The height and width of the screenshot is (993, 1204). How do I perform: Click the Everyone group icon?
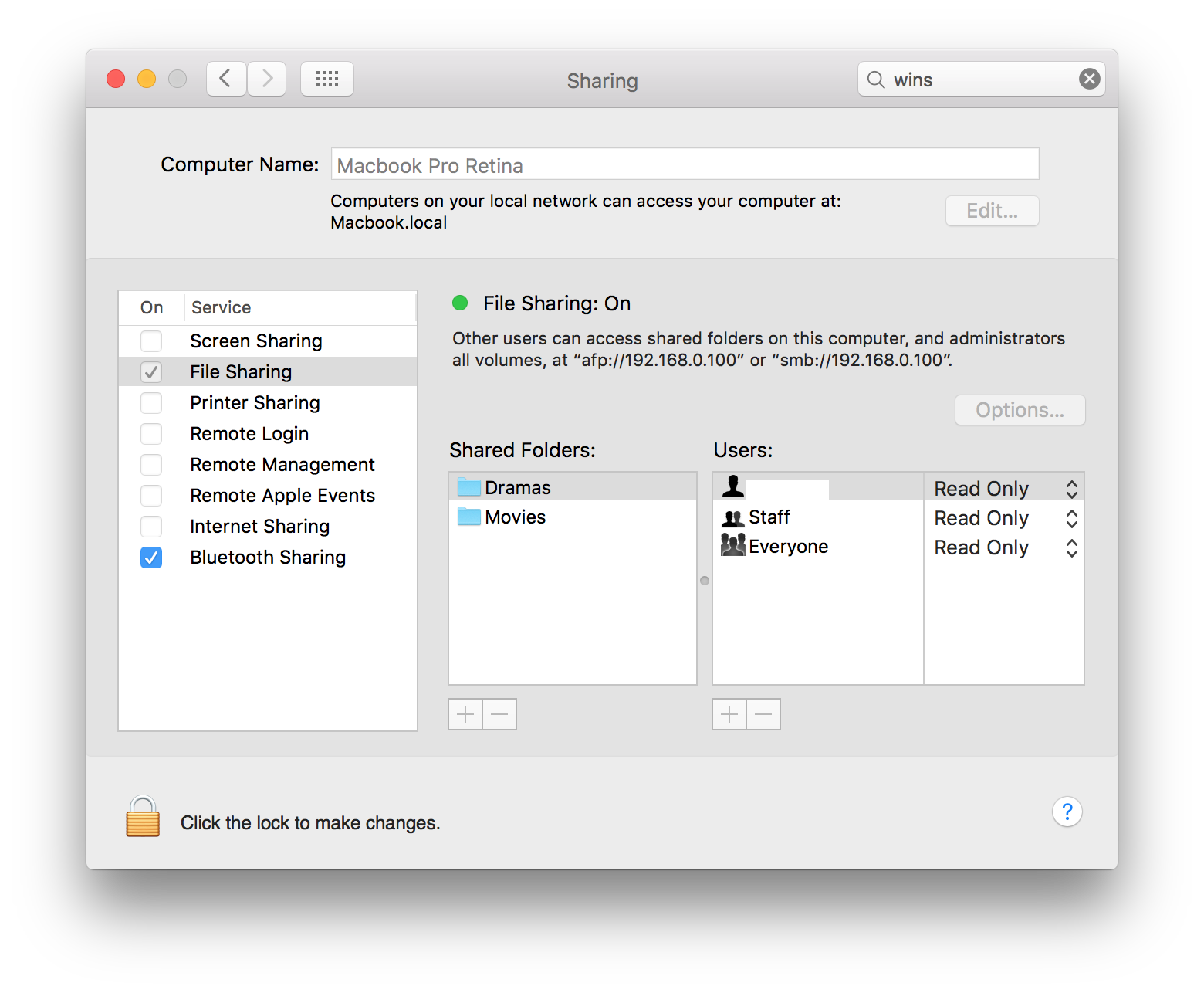[733, 545]
